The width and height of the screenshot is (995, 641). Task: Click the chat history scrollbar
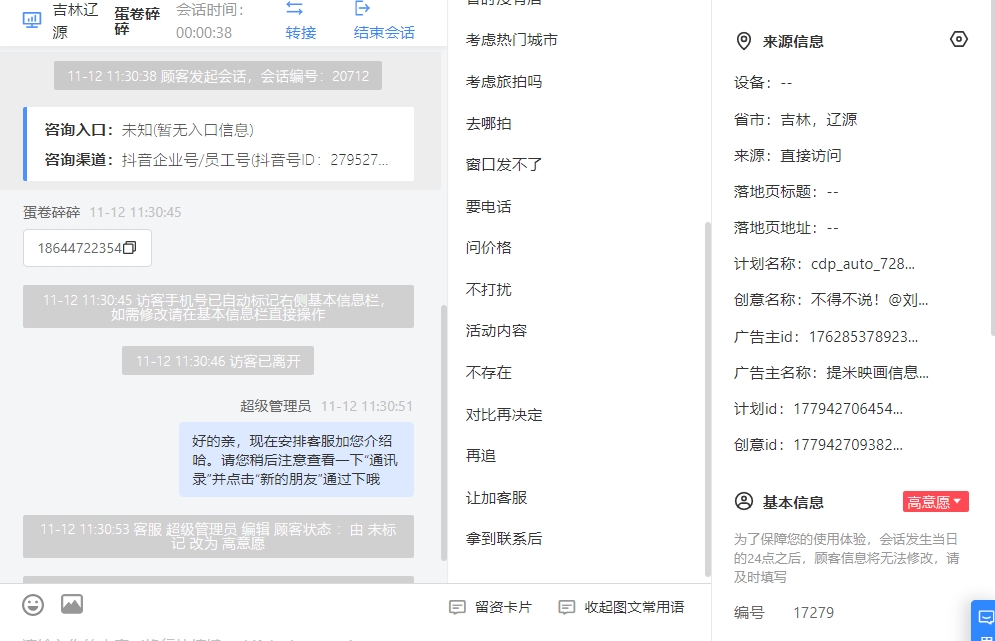coord(444,433)
